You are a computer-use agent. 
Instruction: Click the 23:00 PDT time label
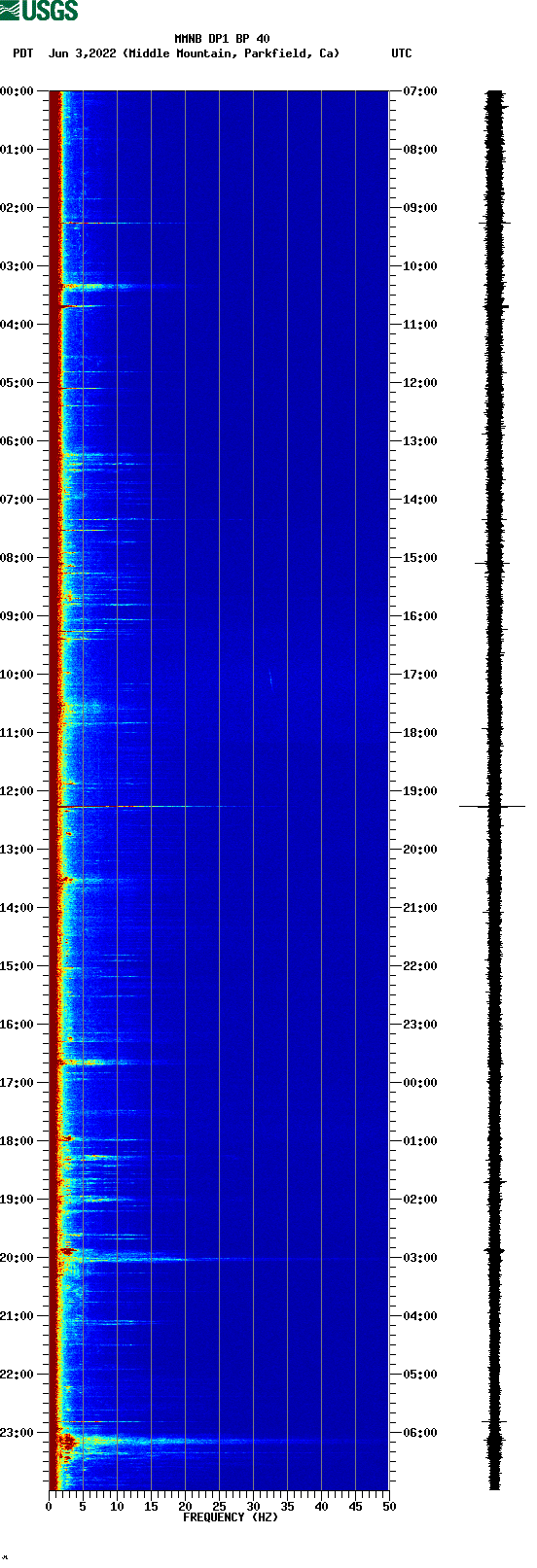pyautogui.click(x=18, y=1433)
